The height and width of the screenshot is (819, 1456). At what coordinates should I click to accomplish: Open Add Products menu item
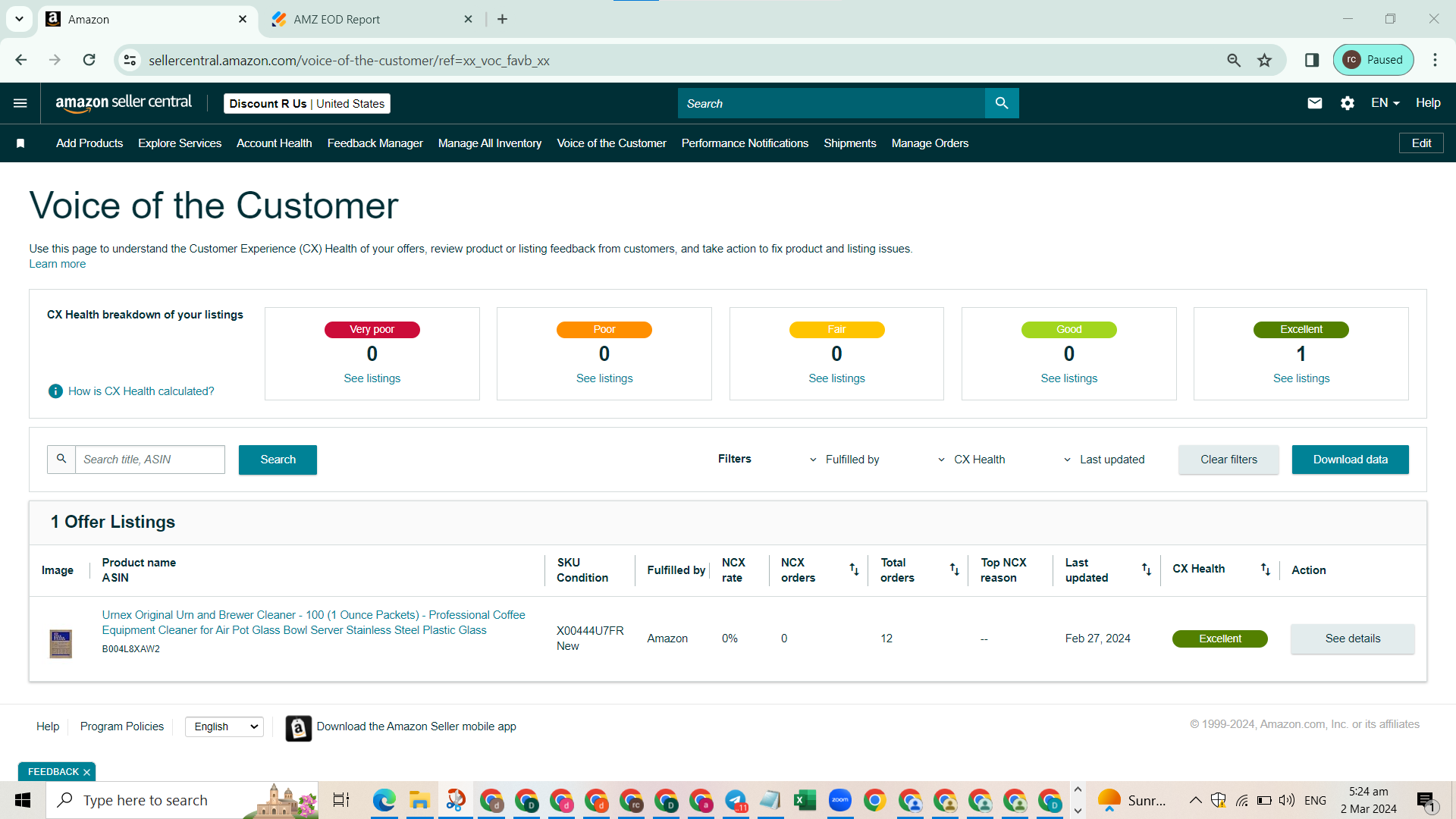89,143
